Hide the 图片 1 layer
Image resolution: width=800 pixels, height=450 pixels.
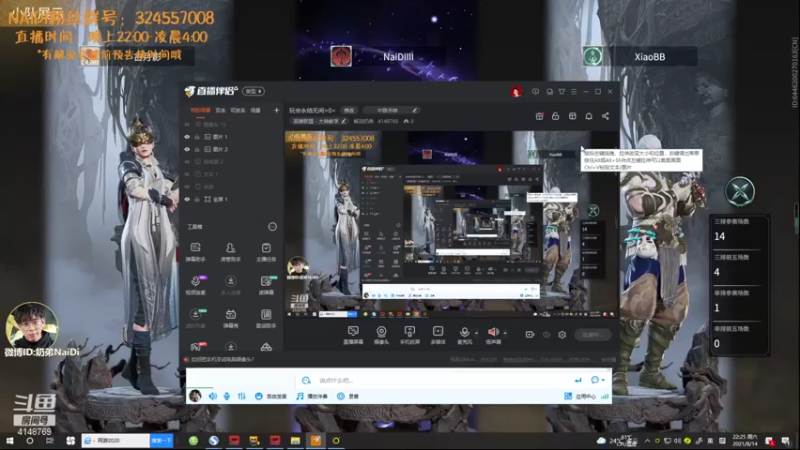(187, 137)
